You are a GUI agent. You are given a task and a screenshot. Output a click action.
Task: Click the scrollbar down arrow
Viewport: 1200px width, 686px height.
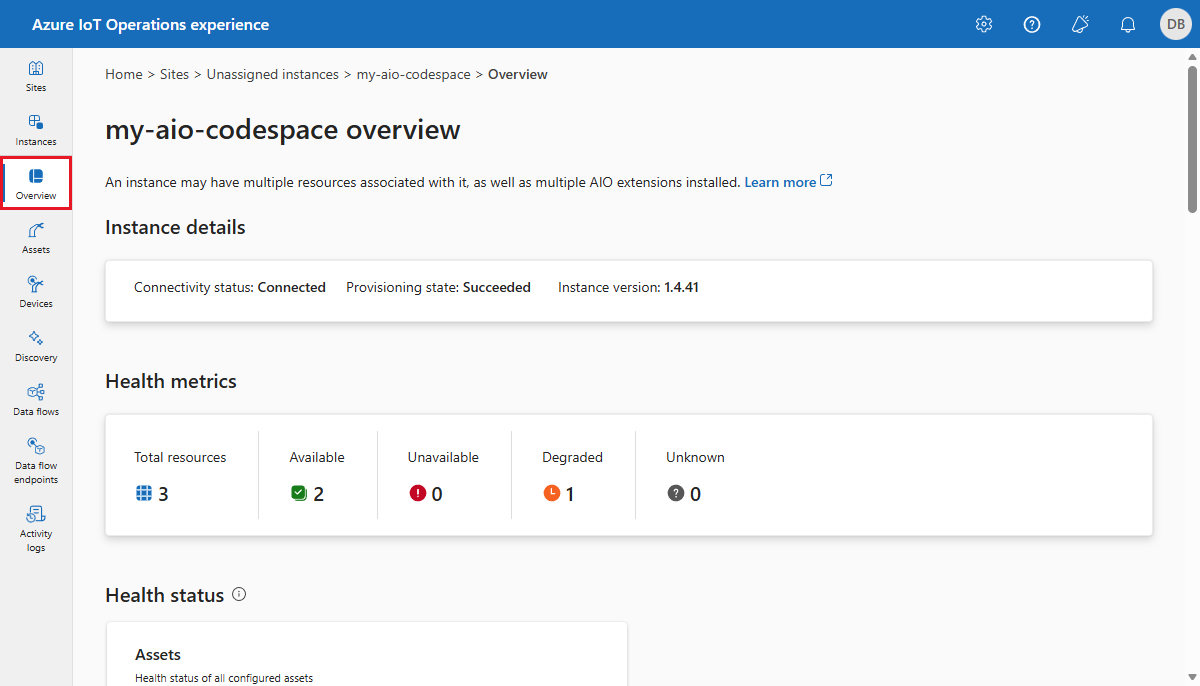pyautogui.click(x=1192, y=678)
